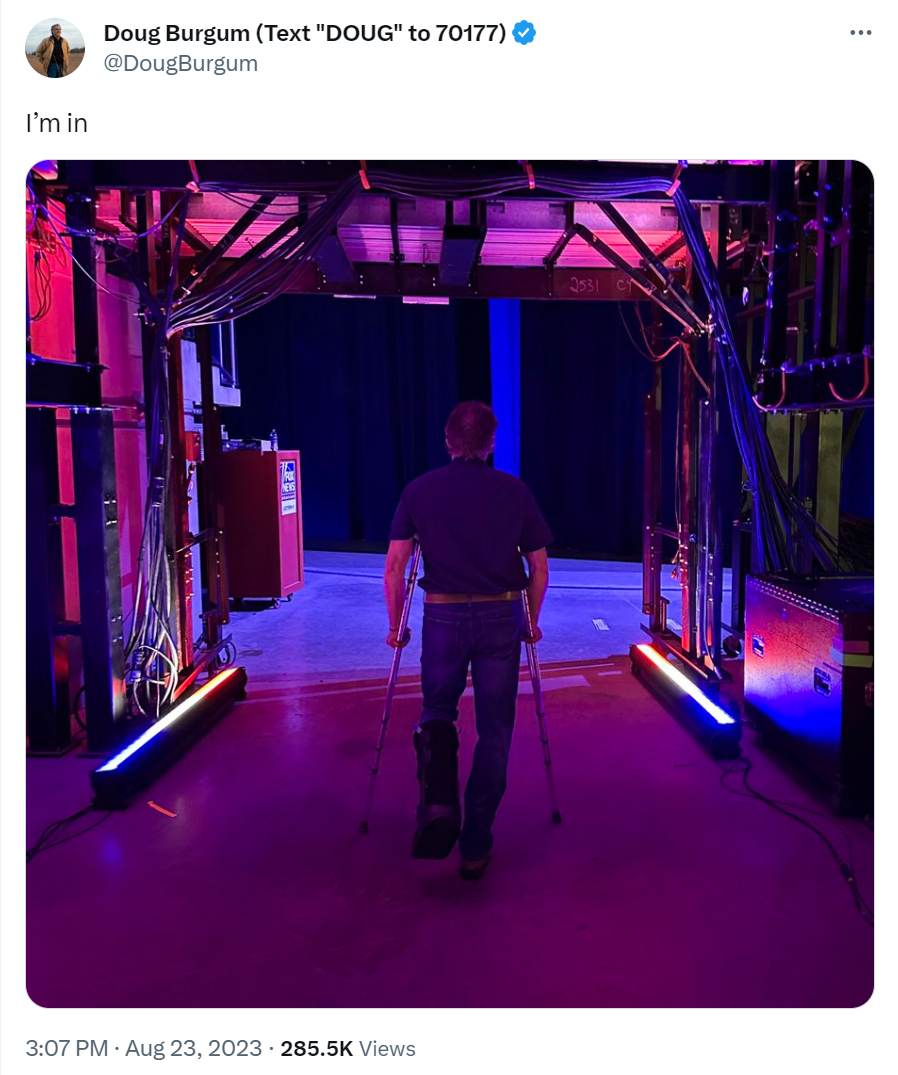Click the Fox News sign in photo
The width and height of the screenshot is (898, 1075).
tap(289, 487)
